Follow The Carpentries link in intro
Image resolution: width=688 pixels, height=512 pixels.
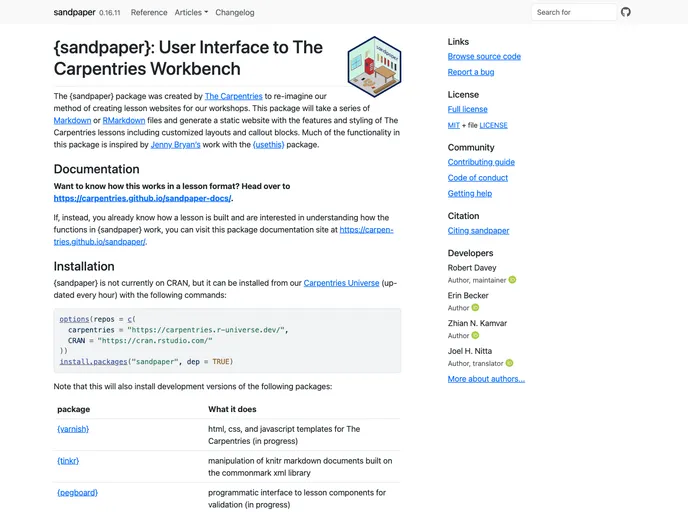[x=233, y=96]
